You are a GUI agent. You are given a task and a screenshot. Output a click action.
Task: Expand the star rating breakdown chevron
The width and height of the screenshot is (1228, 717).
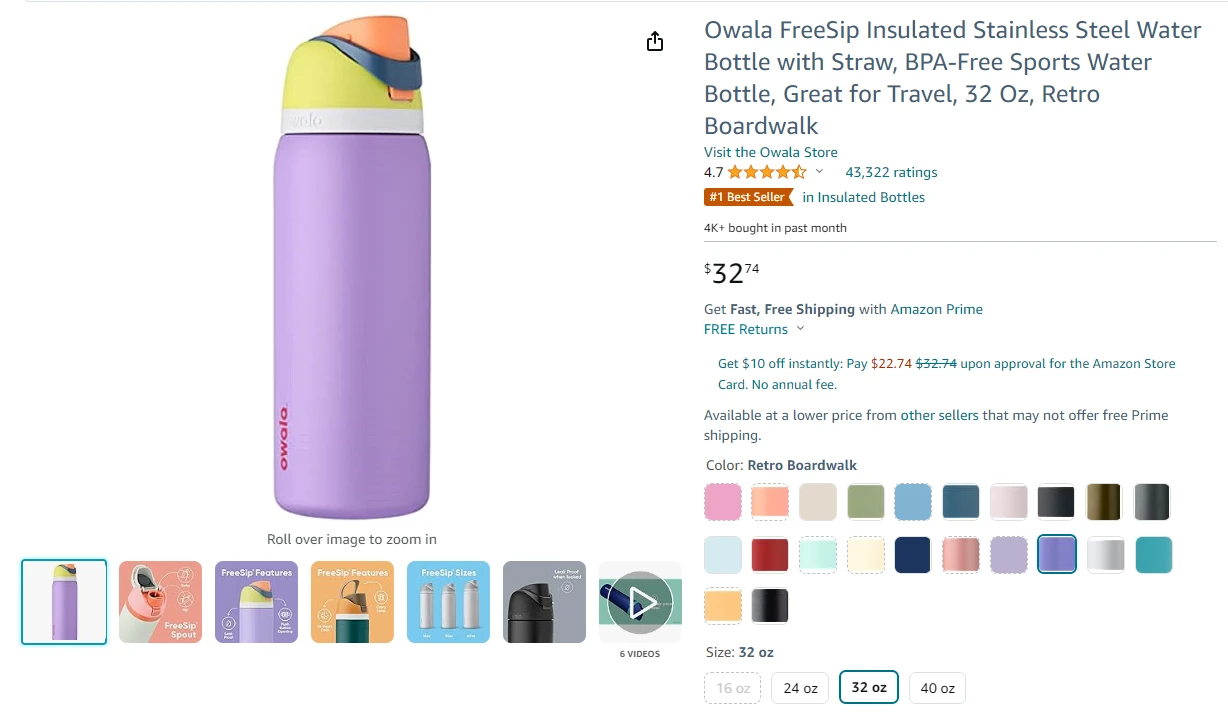tap(819, 171)
